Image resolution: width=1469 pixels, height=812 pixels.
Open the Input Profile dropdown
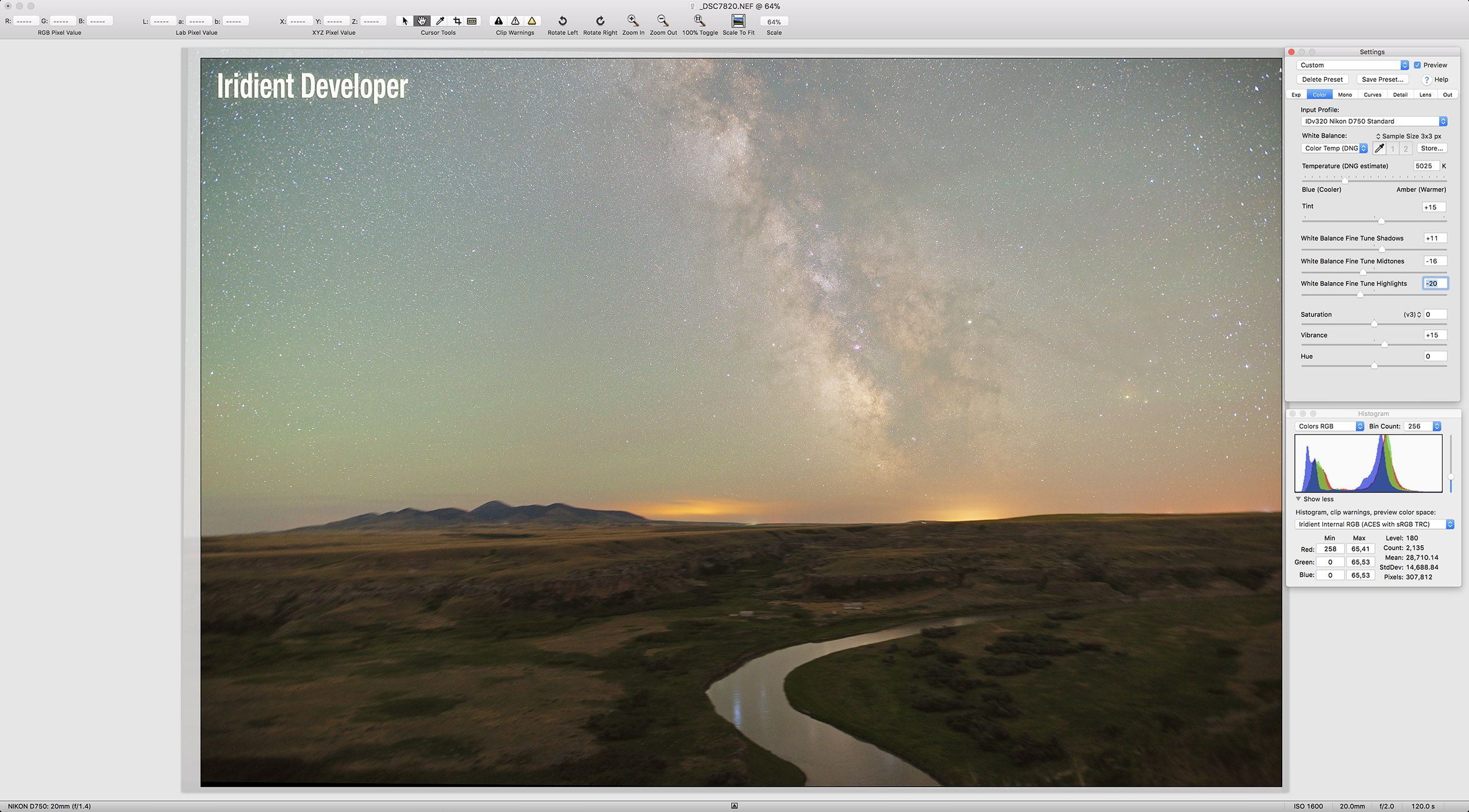[1373, 121]
